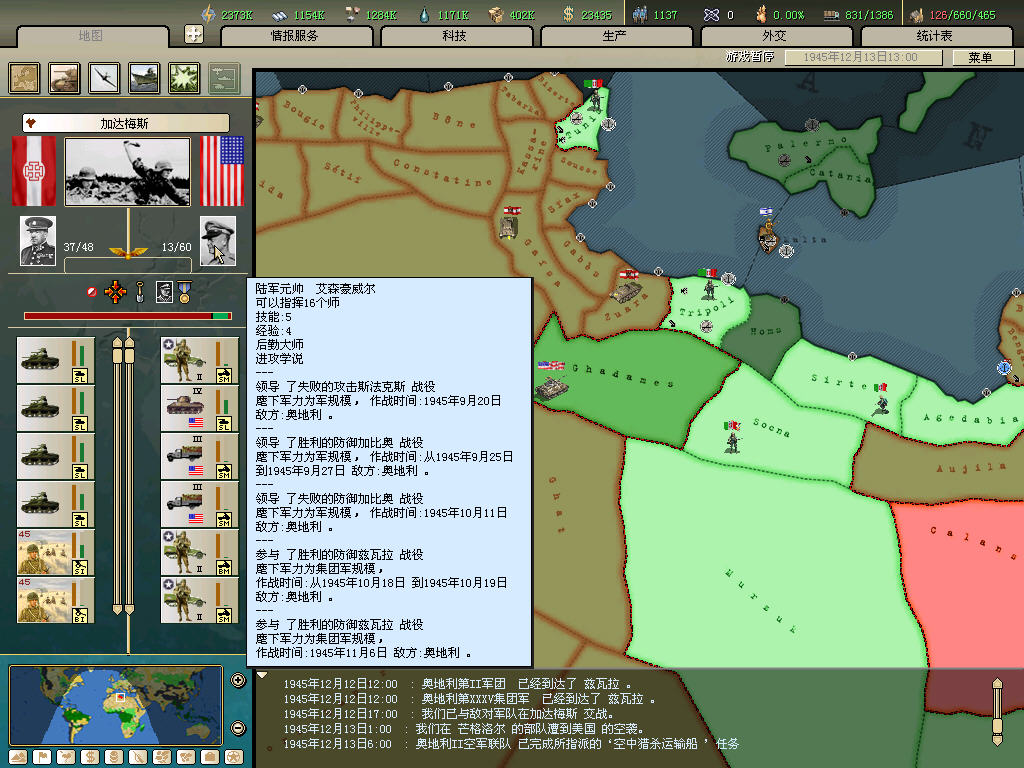Image resolution: width=1024 pixels, height=768 pixels.
Task: Click the message log scrollbar handle
Action: pos(996,711)
